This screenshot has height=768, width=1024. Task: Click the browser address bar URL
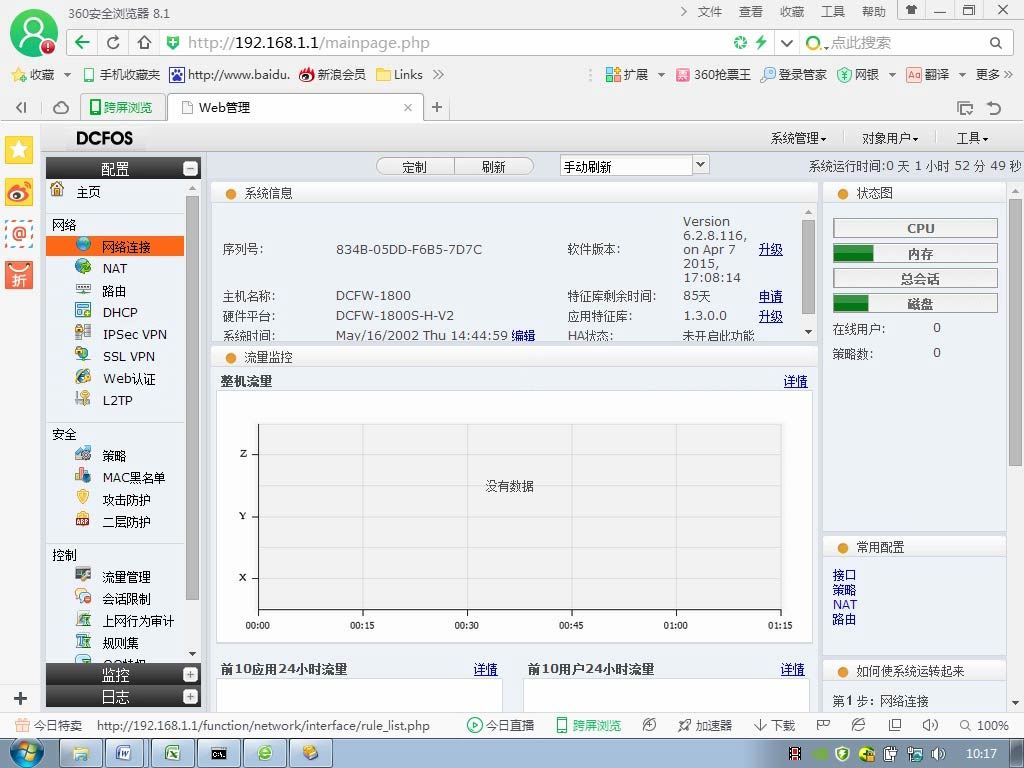click(x=309, y=43)
